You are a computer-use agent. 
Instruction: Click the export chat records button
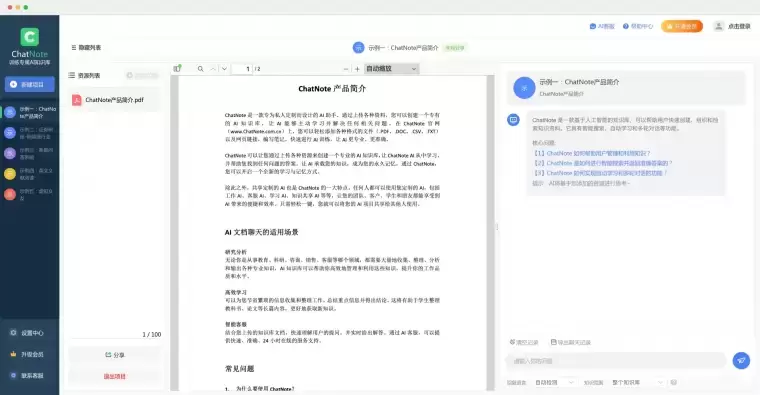point(571,342)
